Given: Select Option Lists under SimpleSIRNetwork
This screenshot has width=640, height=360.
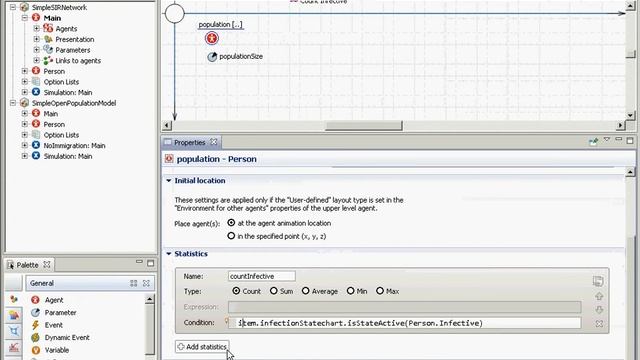Looking at the screenshot, I should pyautogui.click(x=61, y=82).
